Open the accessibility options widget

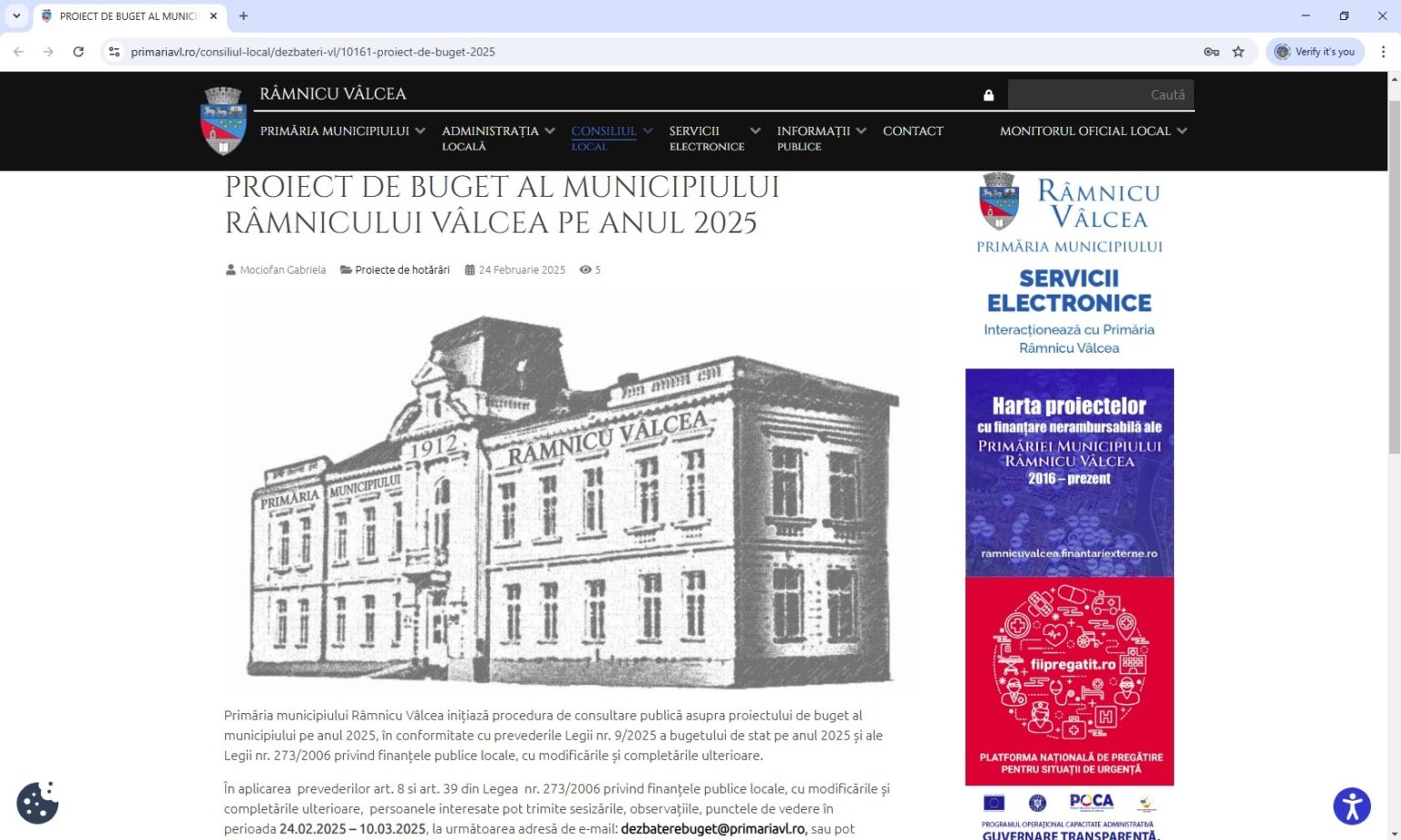click(x=1351, y=806)
